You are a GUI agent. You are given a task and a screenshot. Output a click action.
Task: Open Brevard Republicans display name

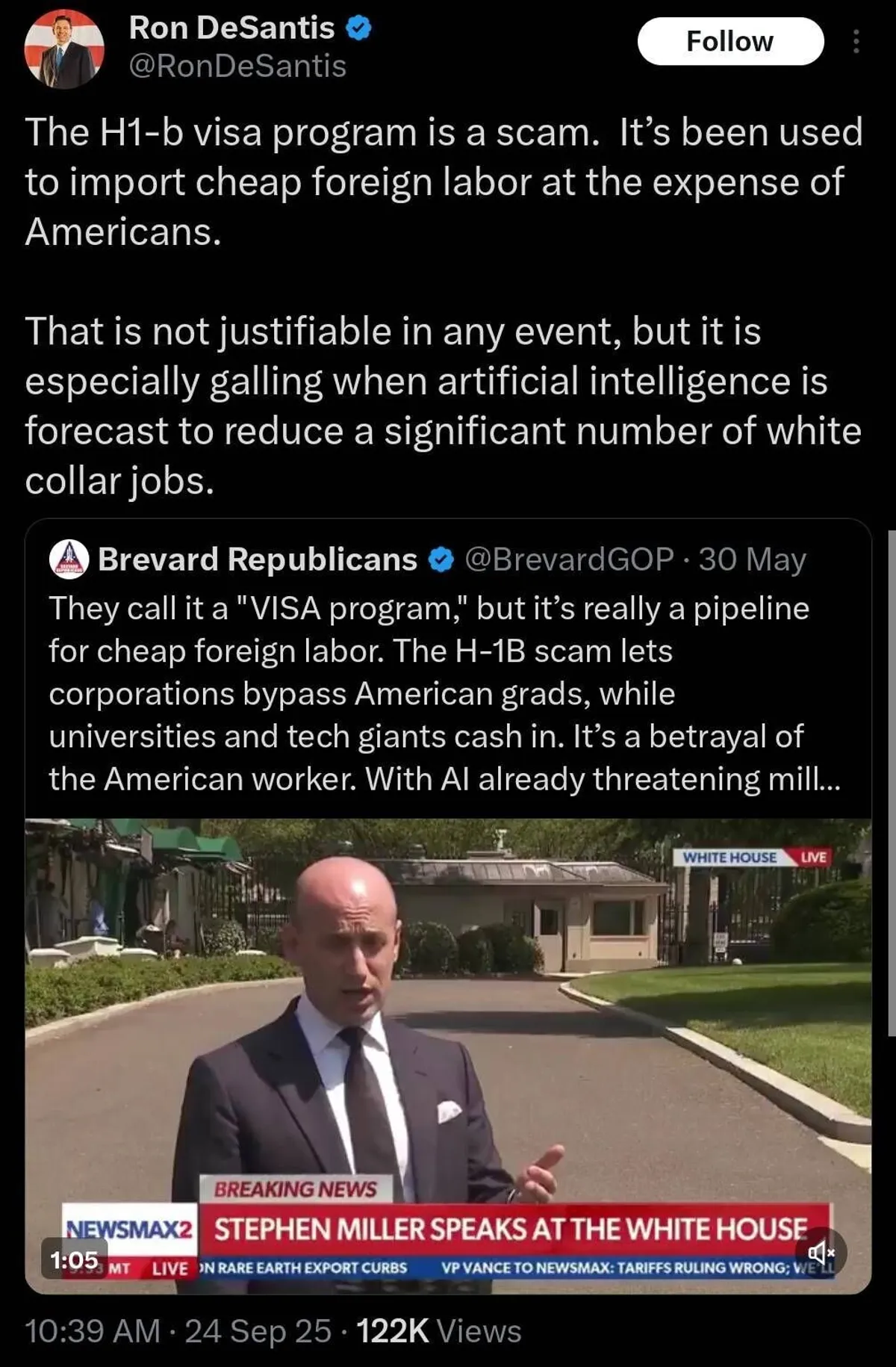[258, 559]
